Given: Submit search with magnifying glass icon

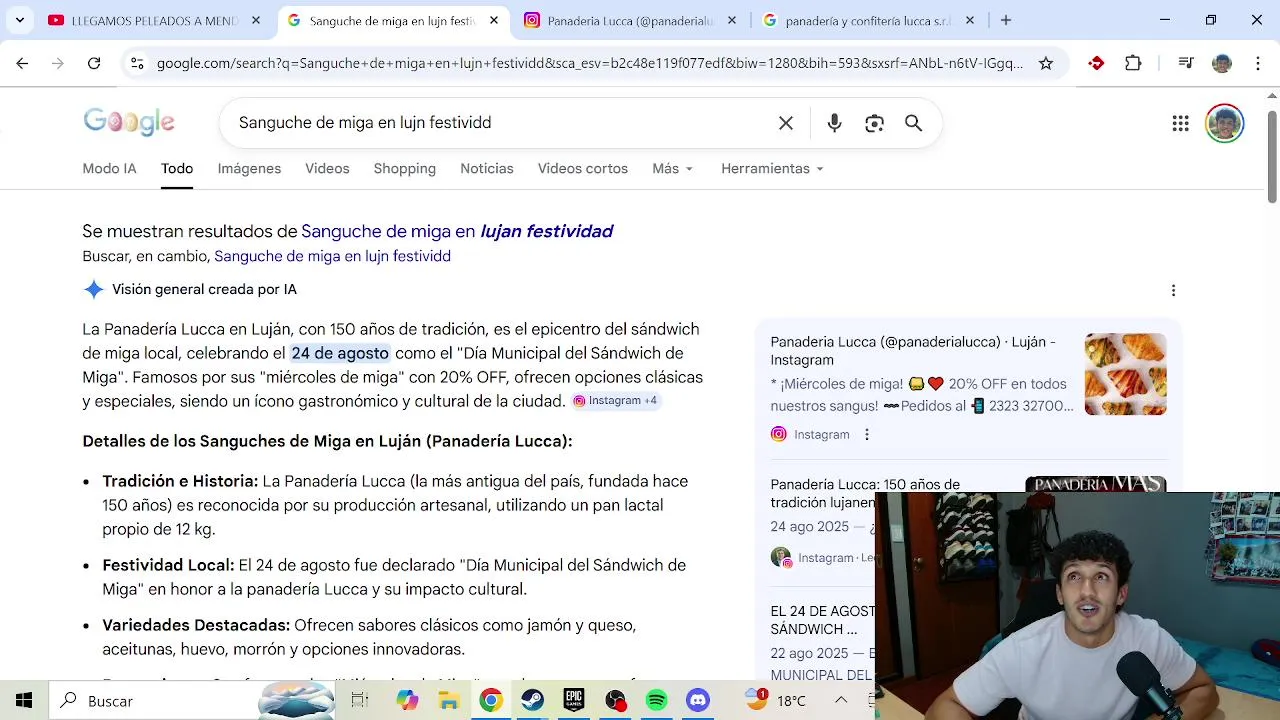Looking at the screenshot, I should pyautogui.click(x=913, y=123).
